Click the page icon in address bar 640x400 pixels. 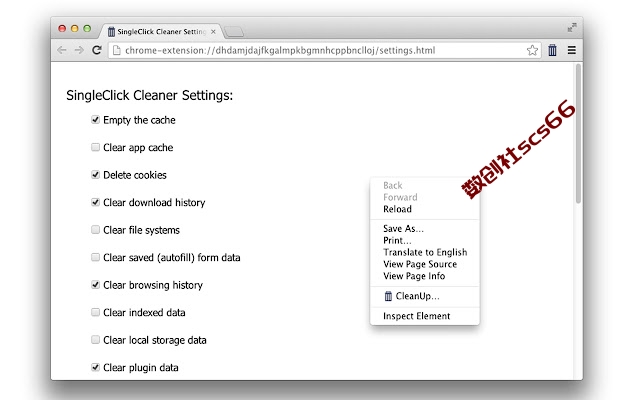pos(117,50)
